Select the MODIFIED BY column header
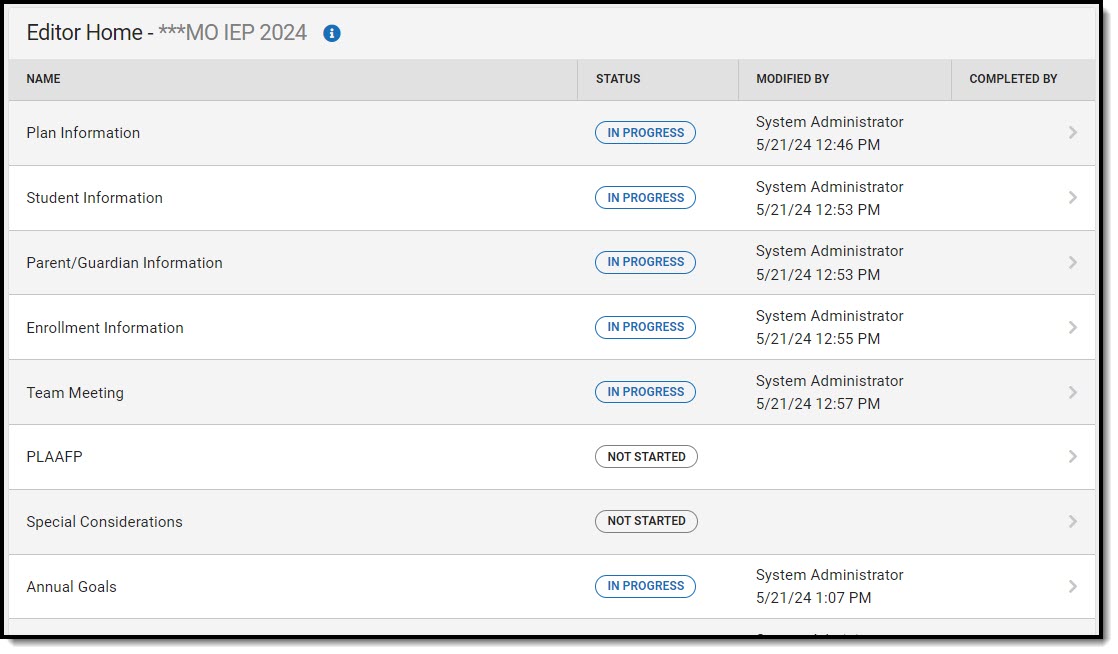 (x=792, y=79)
